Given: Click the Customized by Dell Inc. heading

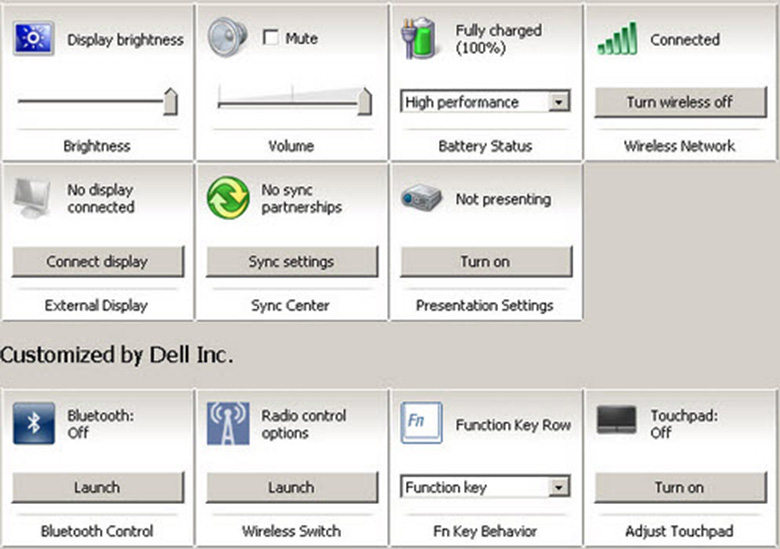Looking at the screenshot, I should 116,355.
